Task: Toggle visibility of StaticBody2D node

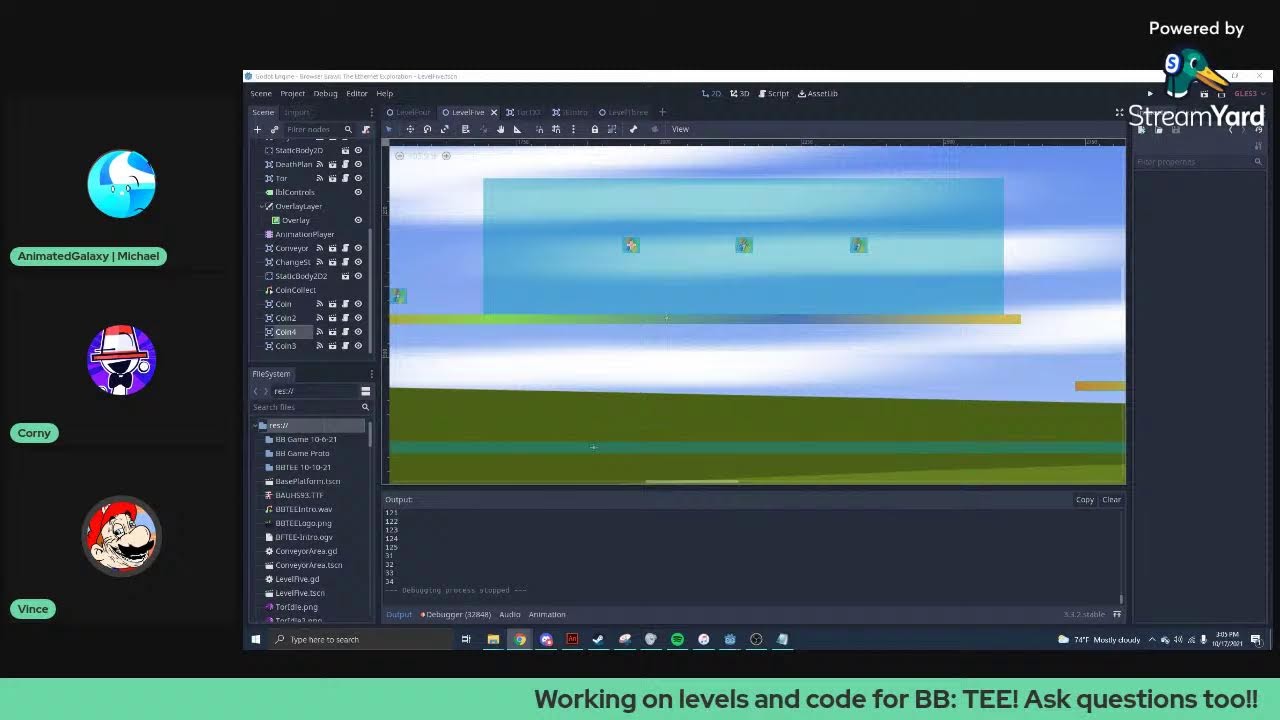Action: [x=358, y=150]
